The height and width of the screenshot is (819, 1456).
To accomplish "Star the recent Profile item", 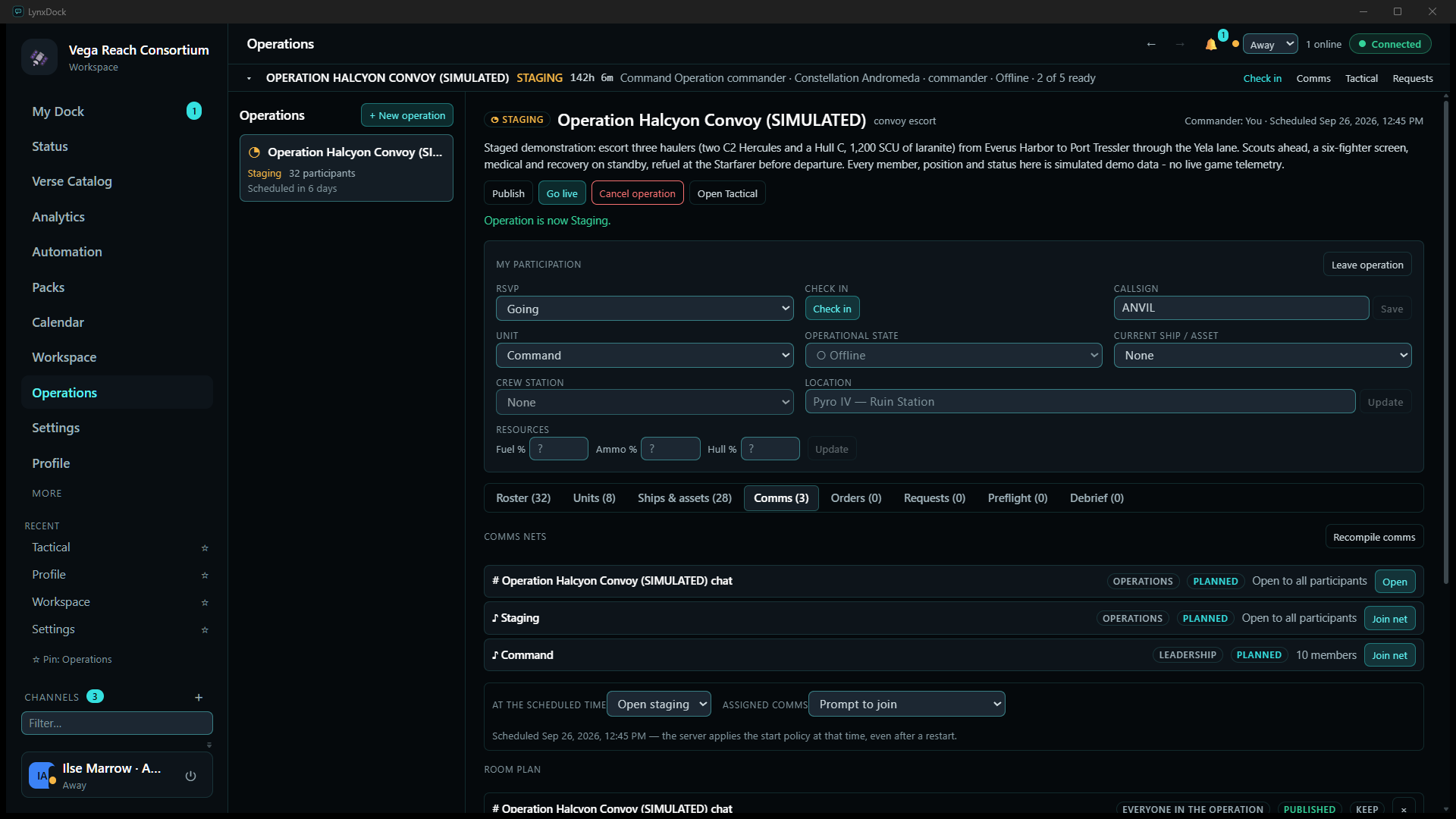I will (205, 575).
